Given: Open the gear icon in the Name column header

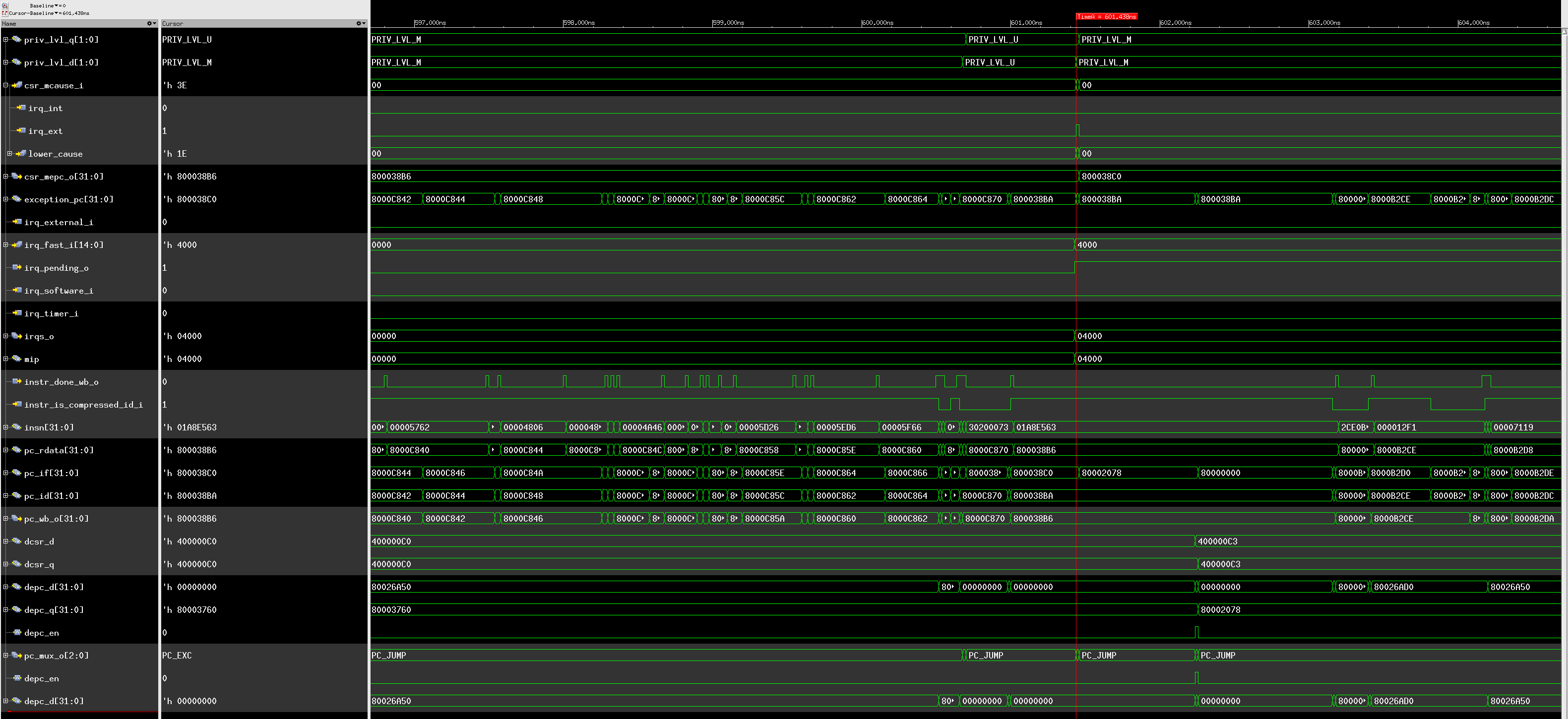Looking at the screenshot, I should (150, 23).
